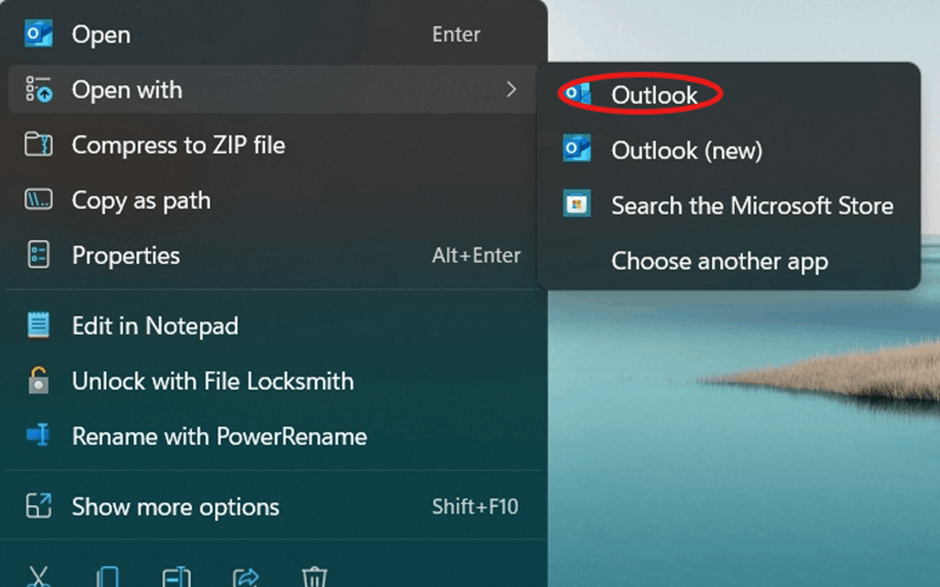Click Show more options
The height and width of the screenshot is (587, 940).
[x=175, y=507]
